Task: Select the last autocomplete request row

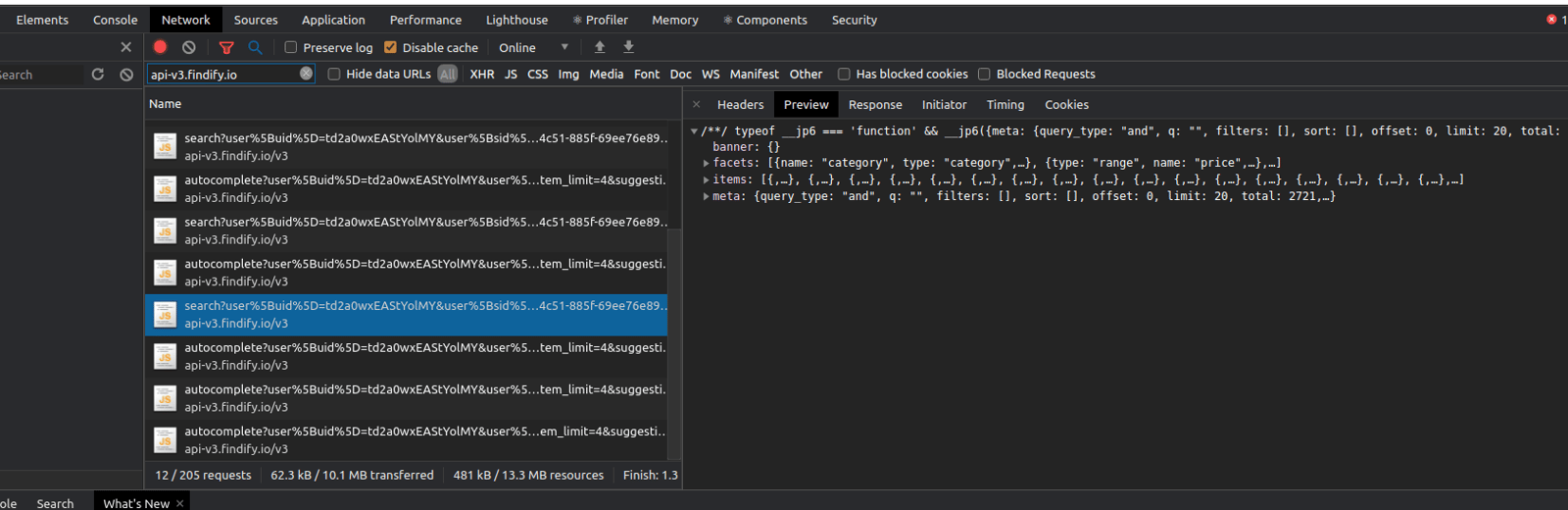Action: point(407,440)
